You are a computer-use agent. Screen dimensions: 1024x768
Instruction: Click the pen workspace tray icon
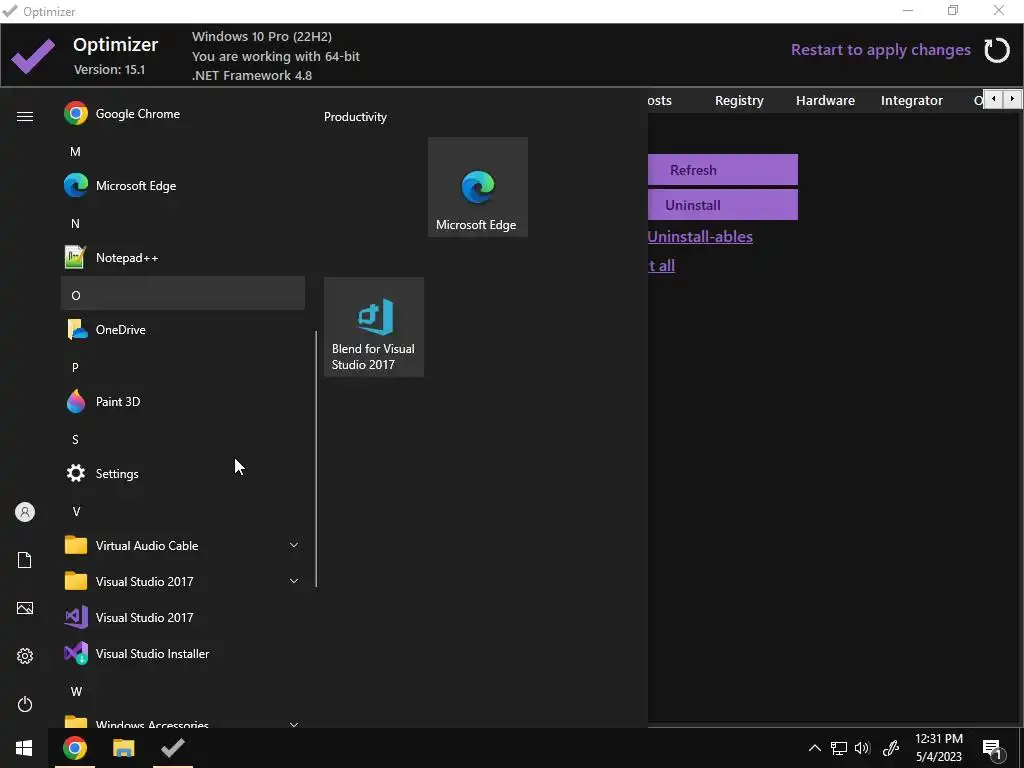tap(891, 748)
